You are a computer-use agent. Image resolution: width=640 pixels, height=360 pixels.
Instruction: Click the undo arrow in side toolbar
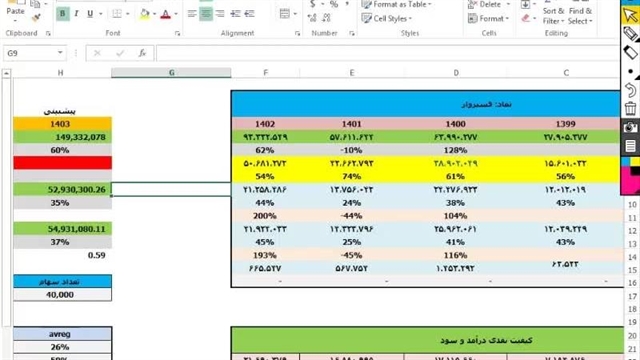(630, 90)
